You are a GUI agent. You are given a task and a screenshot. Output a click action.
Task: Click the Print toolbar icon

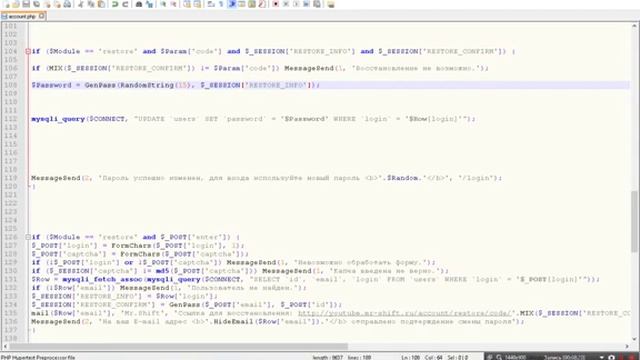(67, 4)
